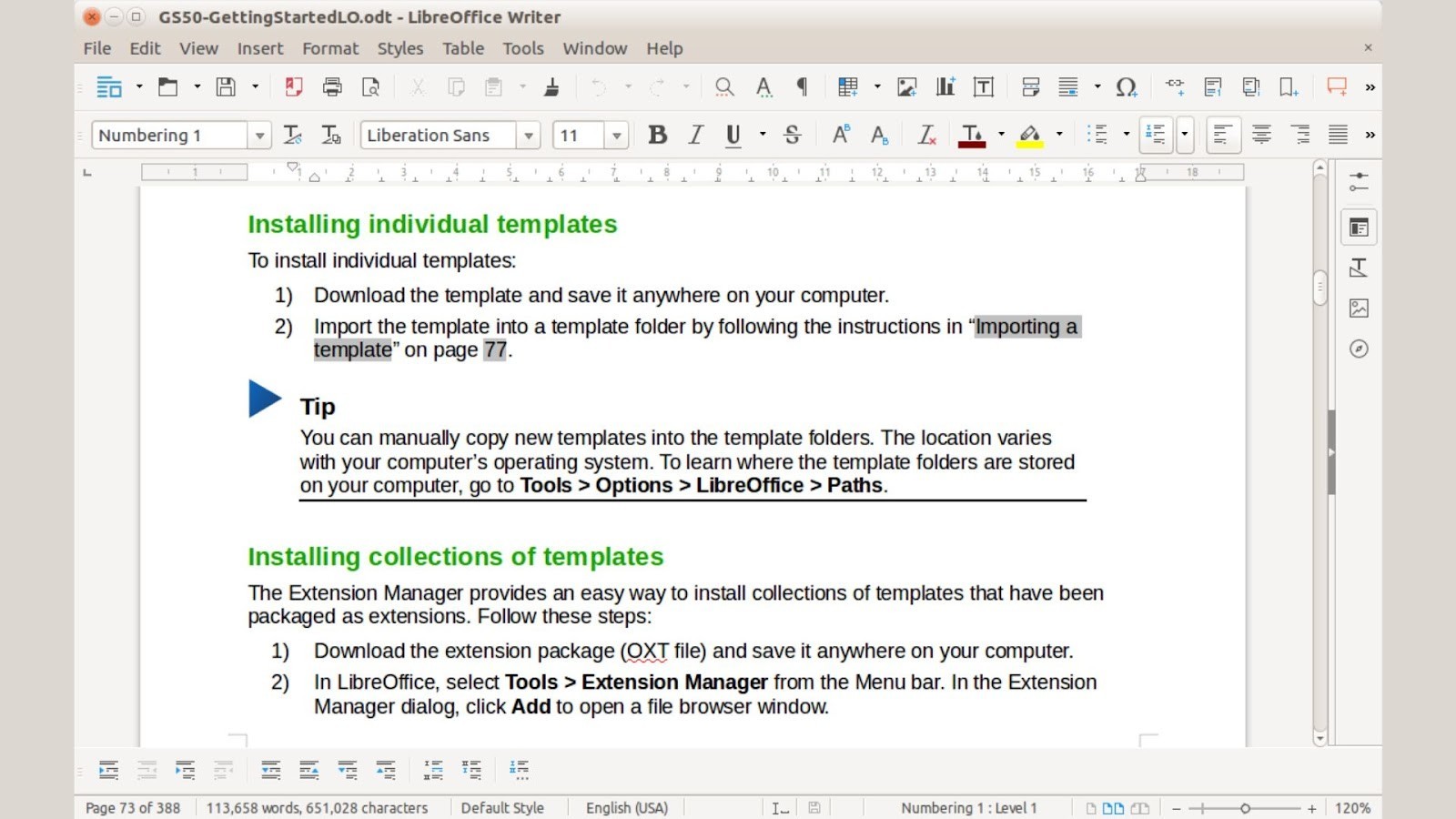The image size is (1456, 819).
Task: Select the Clone Formatting tool
Action: [x=550, y=86]
